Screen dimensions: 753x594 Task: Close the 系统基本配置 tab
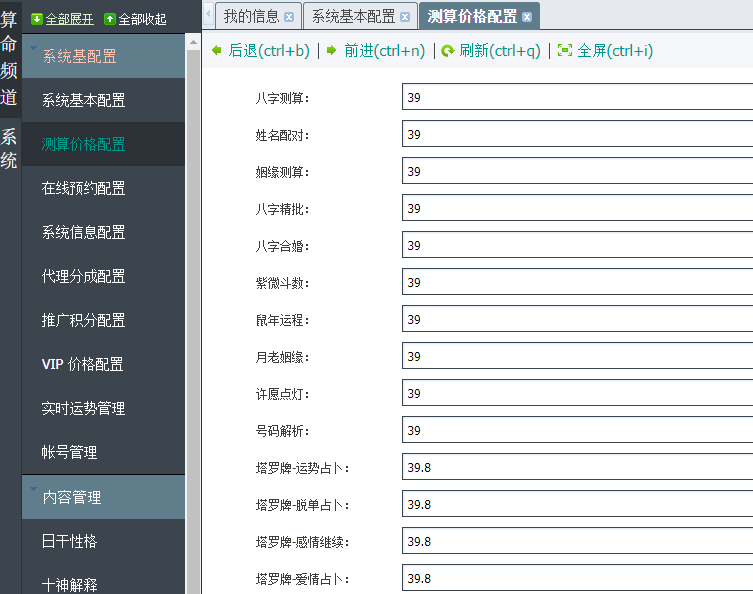[x=405, y=17]
